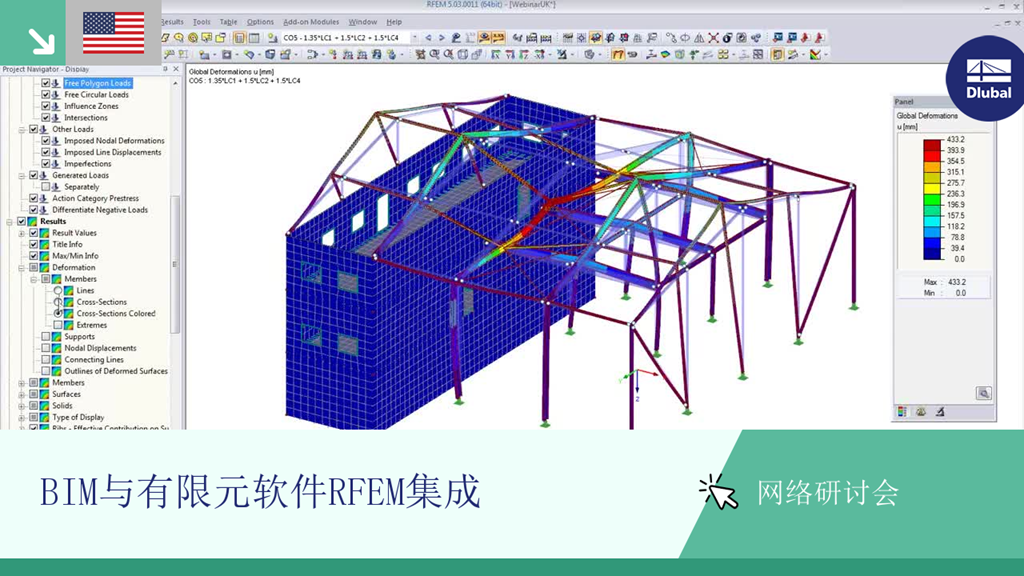Select the Connecting Lines tree item
The height and width of the screenshot is (576, 1024).
click(x=94, y=360)
